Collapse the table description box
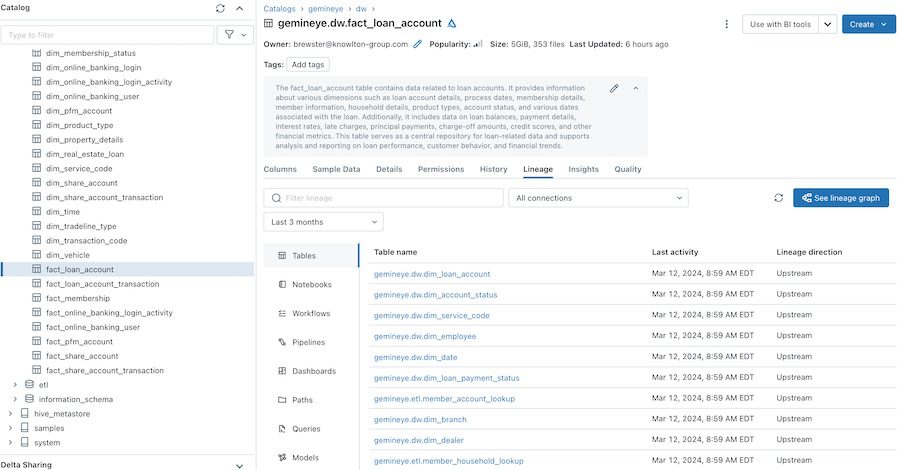 (x=636, y=88)
